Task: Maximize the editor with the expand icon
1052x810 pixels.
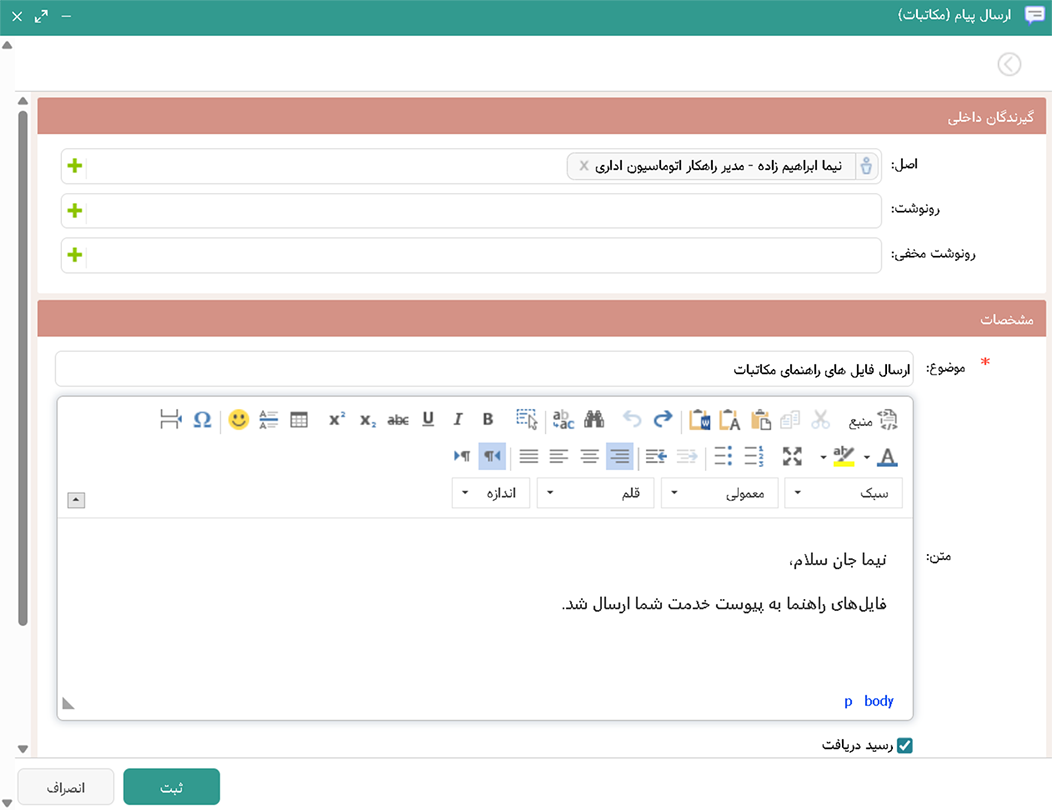Action: [792, 457]
